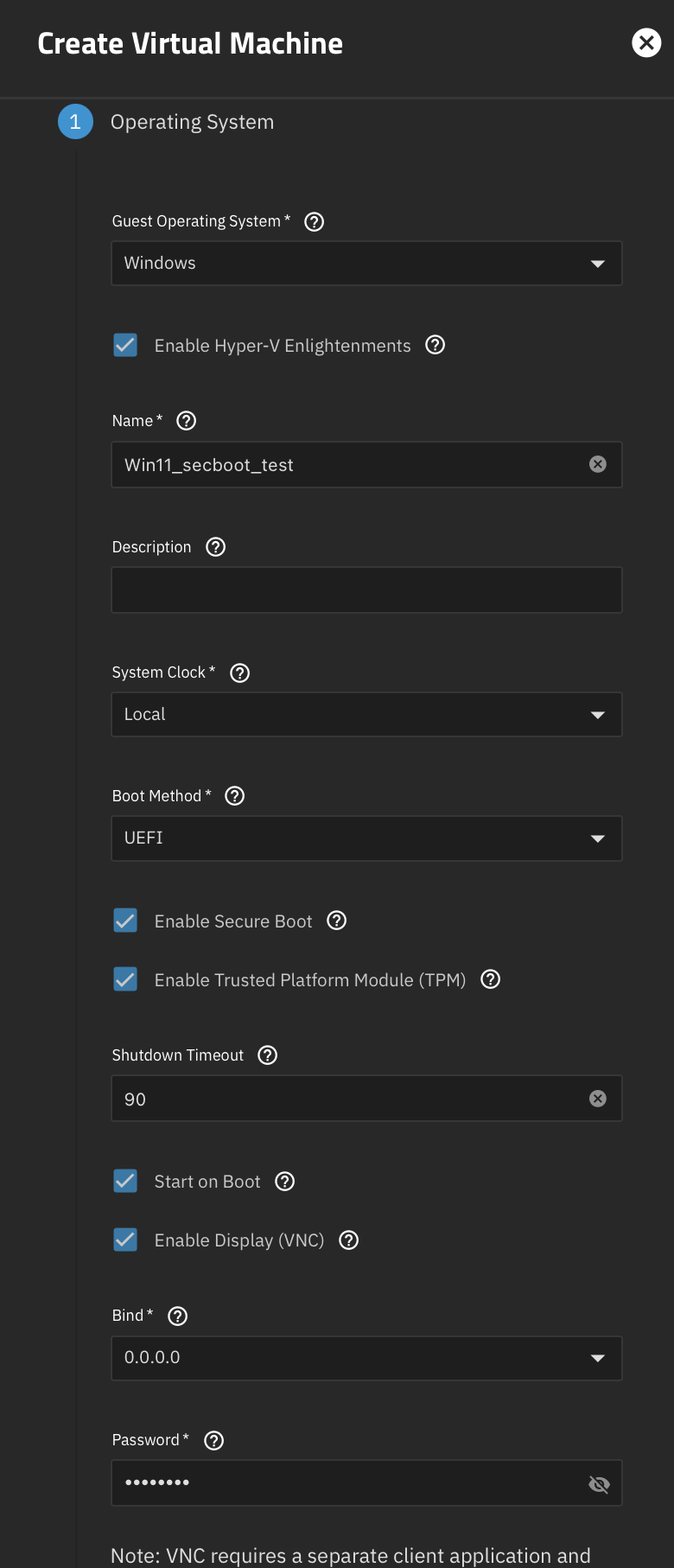The image size is (674, 1568).
Task: Expand the System Clock dropdown
Action: [x=366, y=715]
